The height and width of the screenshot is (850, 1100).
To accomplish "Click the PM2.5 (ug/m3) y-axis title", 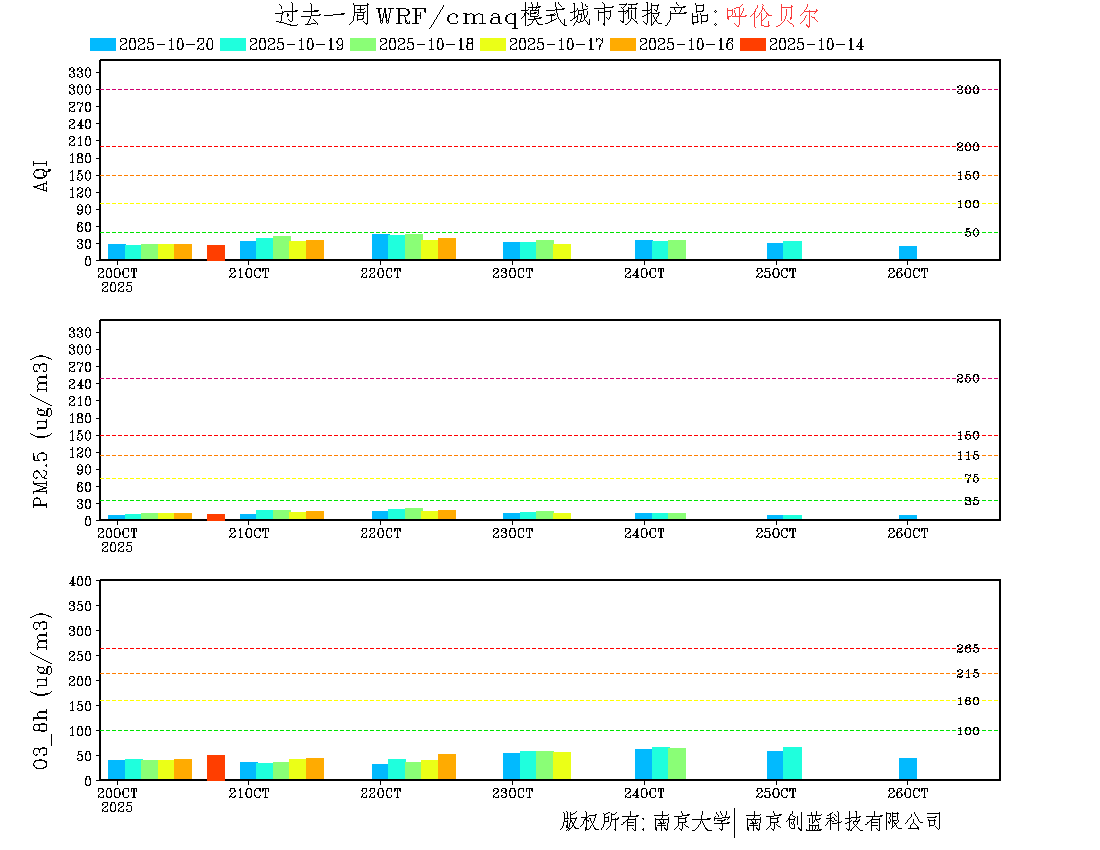I will coord(42,431).
